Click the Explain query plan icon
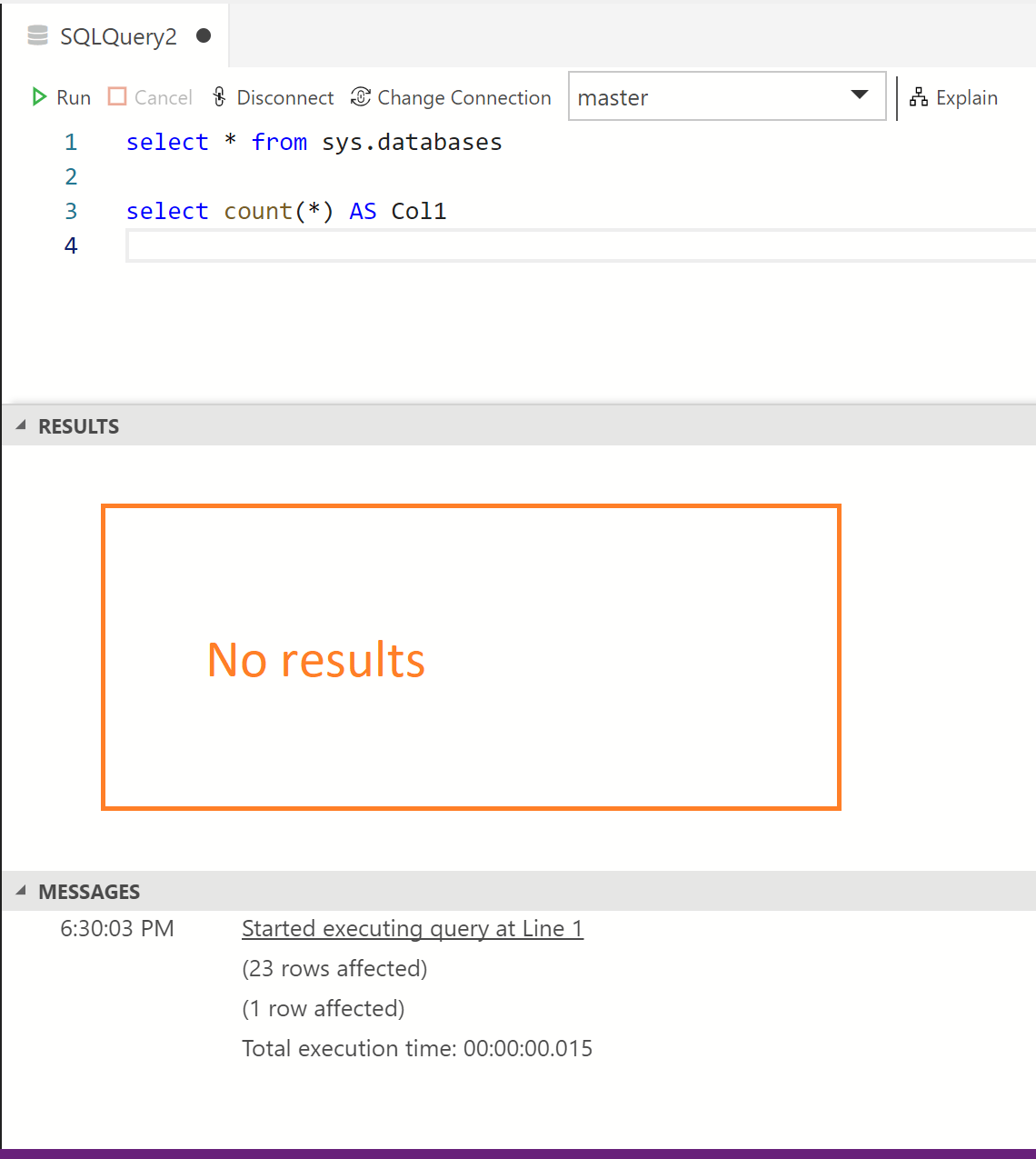This screenshot has width=1036, height=1159. coord(918,96)
